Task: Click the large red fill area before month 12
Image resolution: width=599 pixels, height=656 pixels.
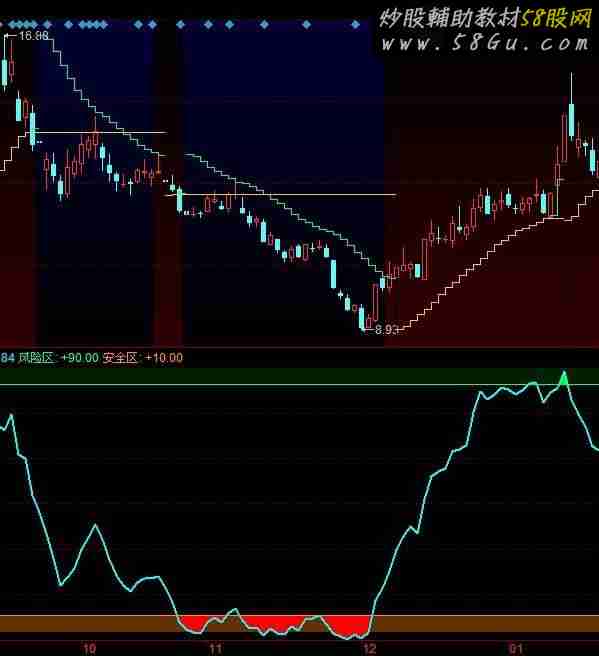Action: pyautogui.click(x=348, y=625)
